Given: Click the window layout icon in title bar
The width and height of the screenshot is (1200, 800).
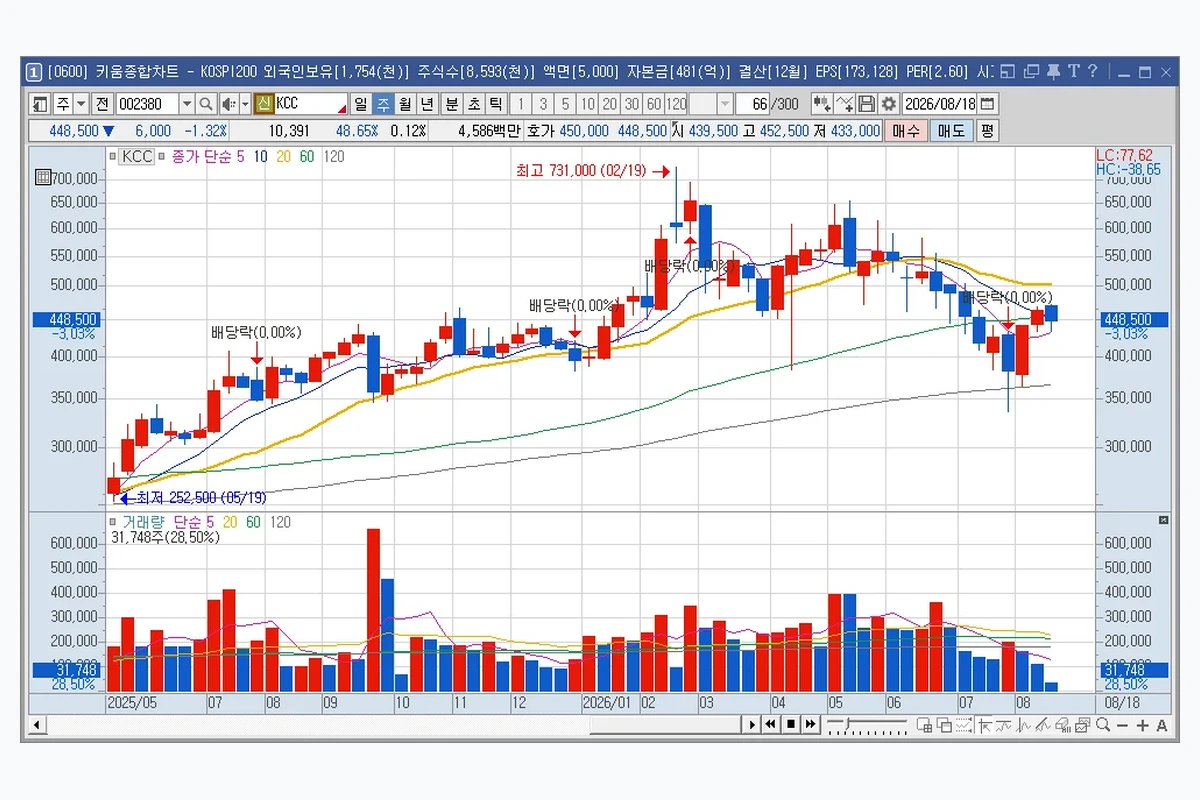Looking at the screenshot, I should point(1007,71).
